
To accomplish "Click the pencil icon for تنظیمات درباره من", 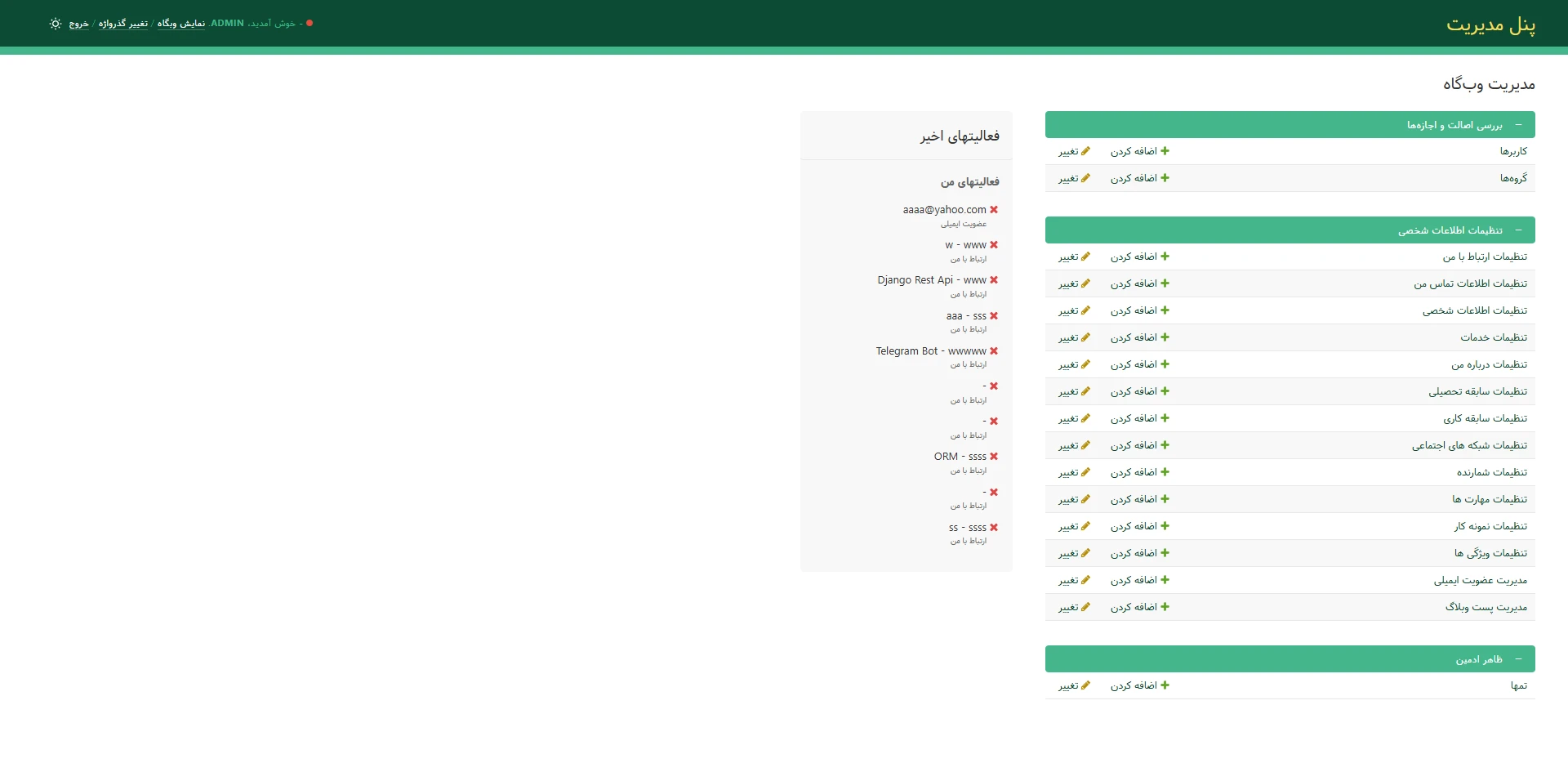I will (x=1085, y=364).
